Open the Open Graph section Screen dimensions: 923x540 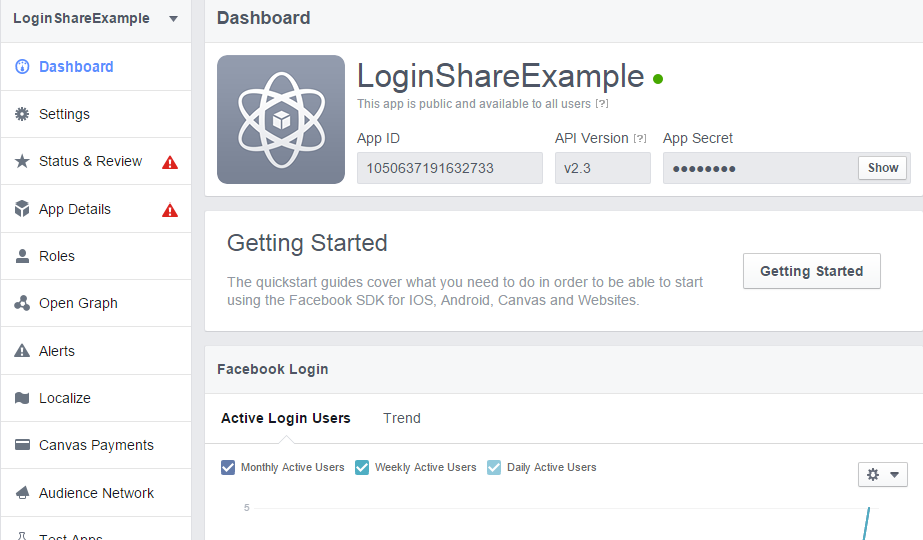click(96, 303)
